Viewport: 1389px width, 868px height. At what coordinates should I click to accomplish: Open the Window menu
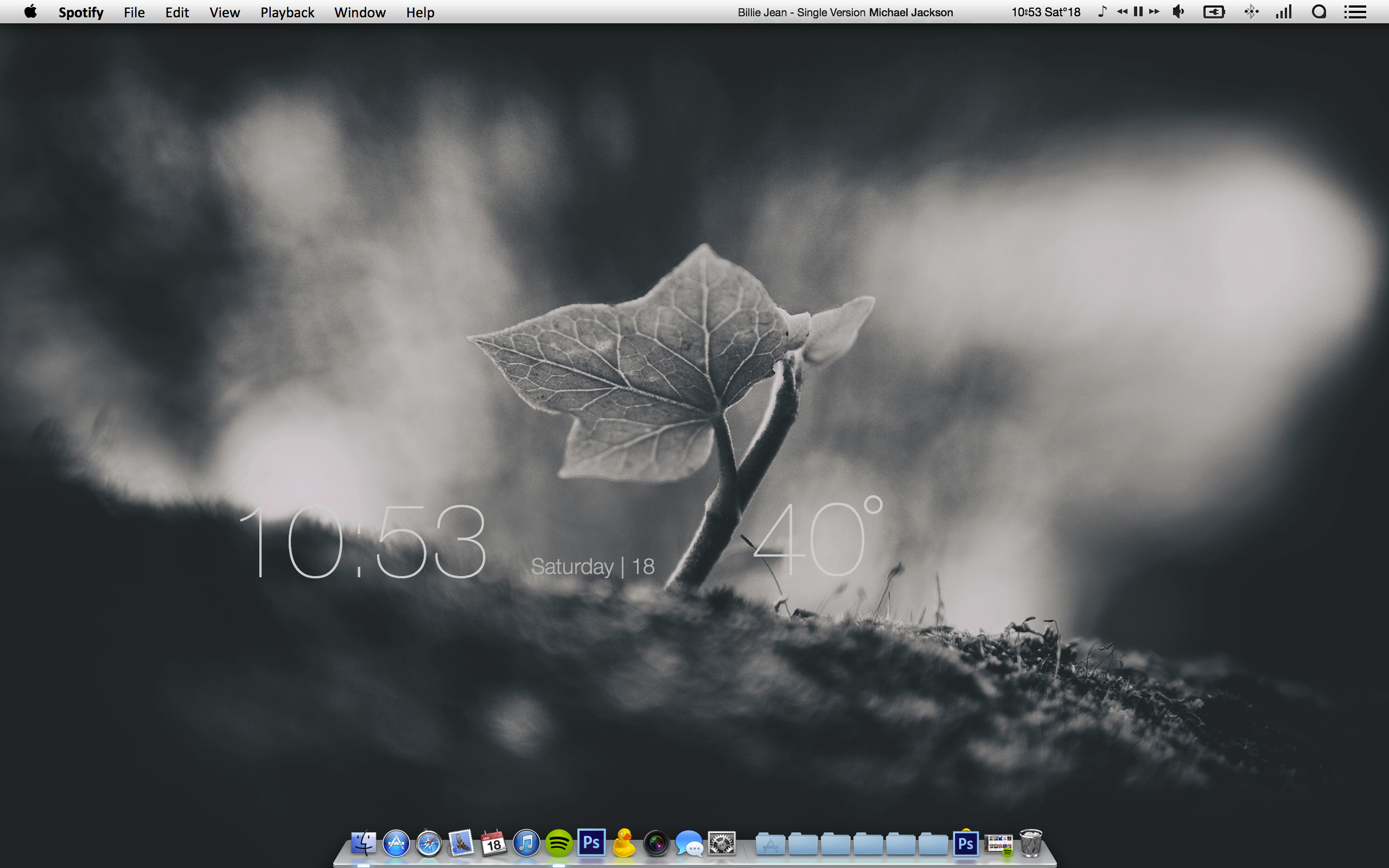(360, 12)
